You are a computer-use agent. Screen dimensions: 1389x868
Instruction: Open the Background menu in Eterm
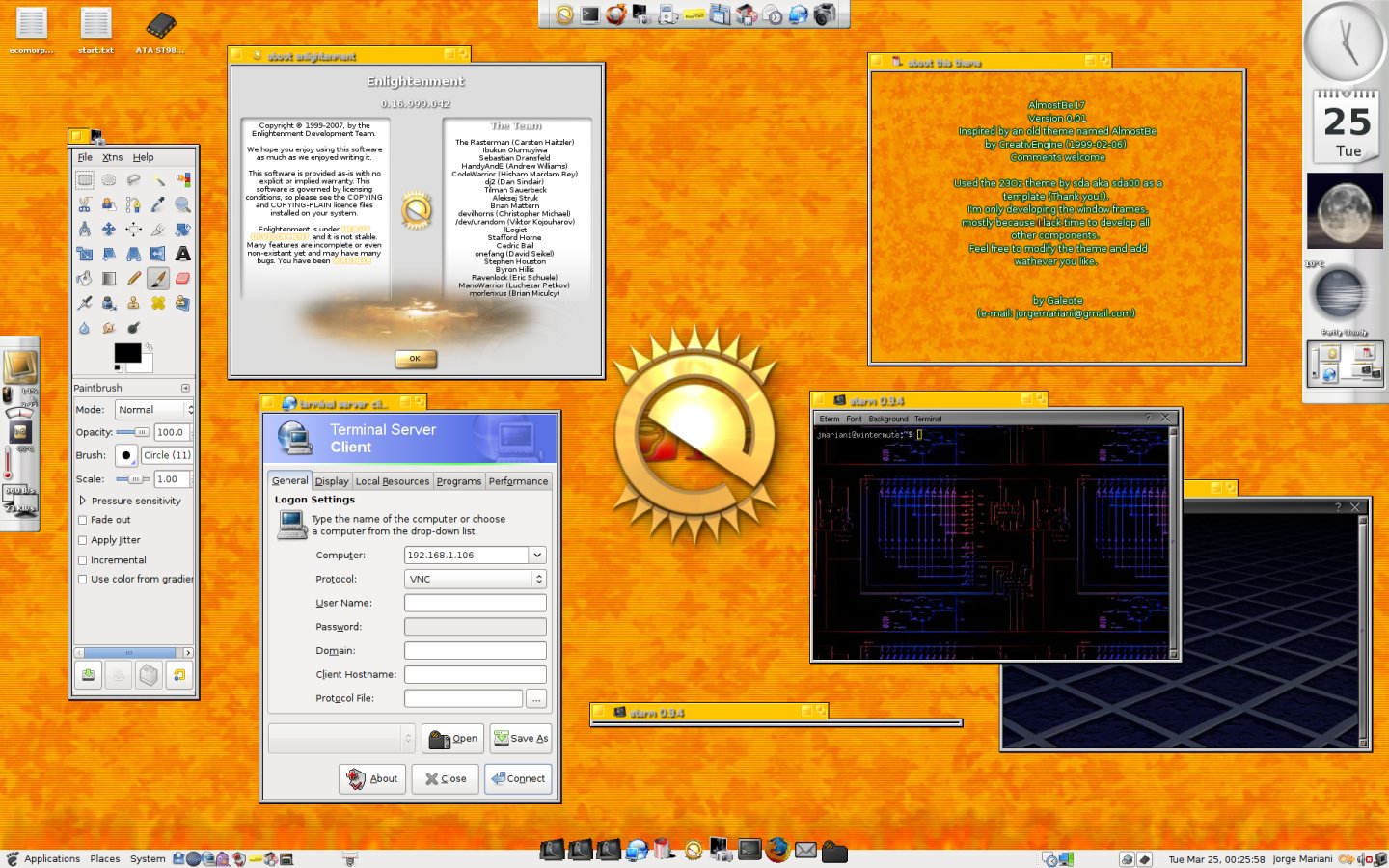tap(888, 419)
